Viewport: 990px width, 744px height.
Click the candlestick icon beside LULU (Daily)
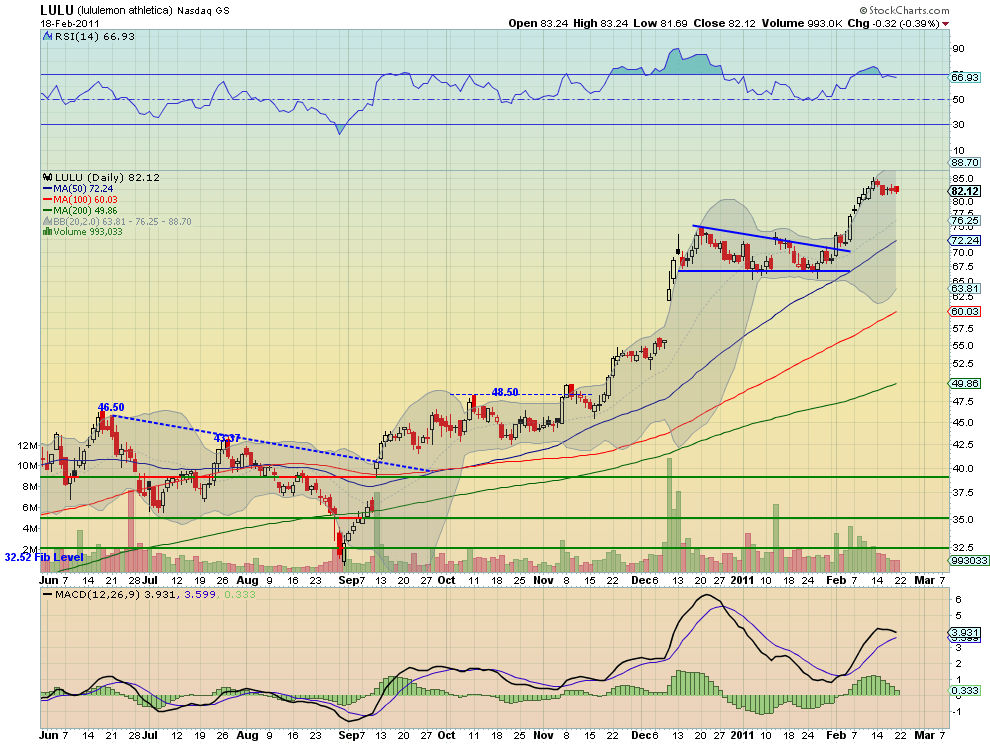point(47,177)
